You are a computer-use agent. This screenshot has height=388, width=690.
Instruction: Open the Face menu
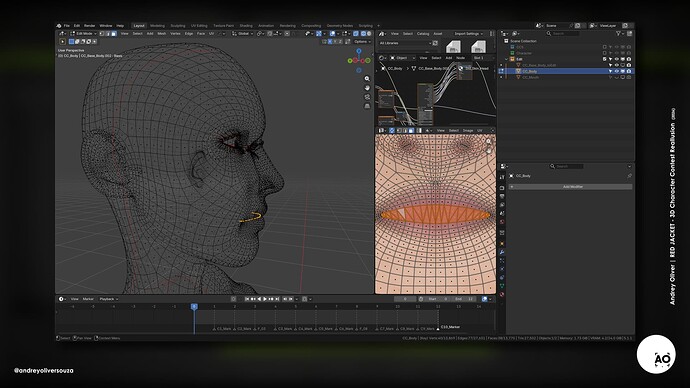pyautogui.click(x=201, y=33)
